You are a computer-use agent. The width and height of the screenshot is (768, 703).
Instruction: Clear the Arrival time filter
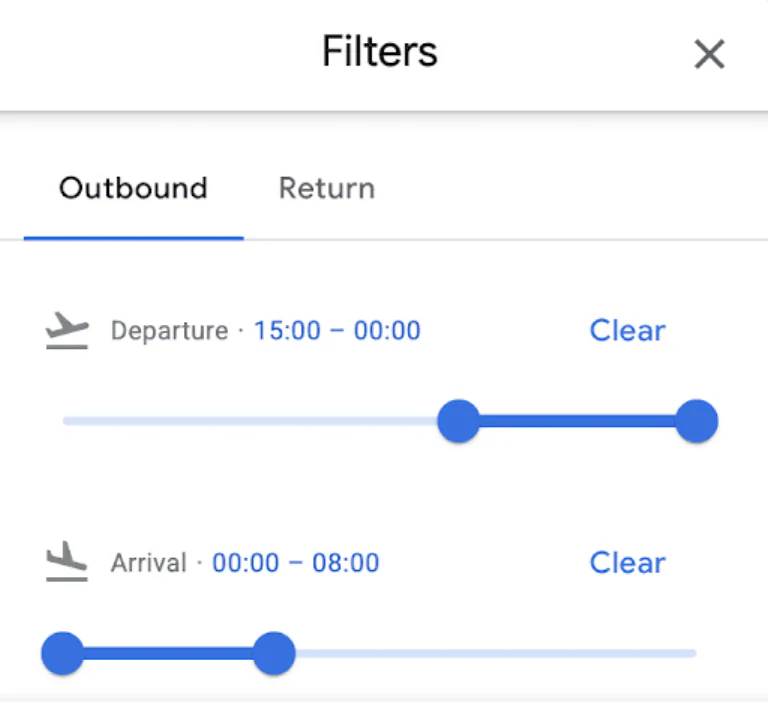pos(627,562)
